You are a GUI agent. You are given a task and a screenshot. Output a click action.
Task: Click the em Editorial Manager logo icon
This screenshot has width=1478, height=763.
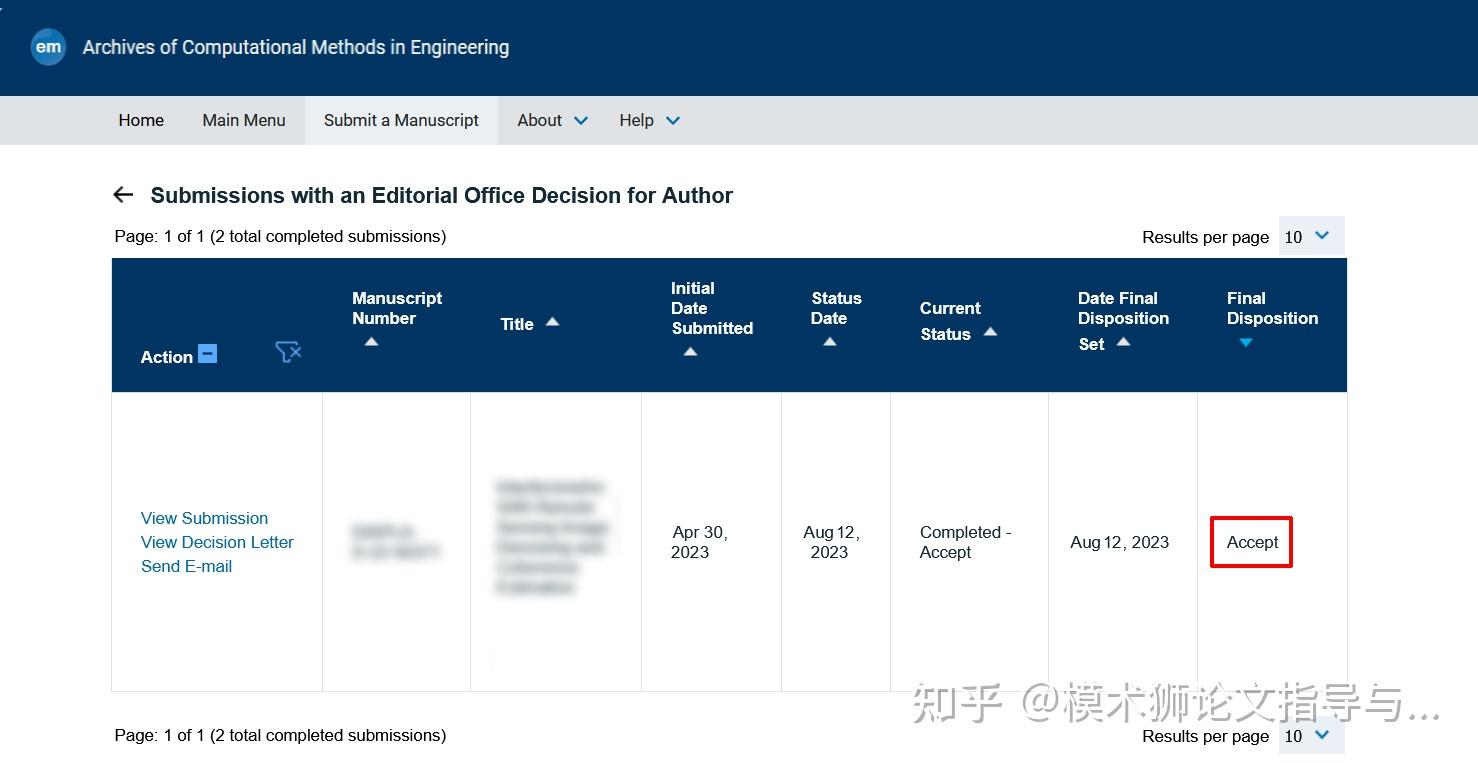[48, 46]
